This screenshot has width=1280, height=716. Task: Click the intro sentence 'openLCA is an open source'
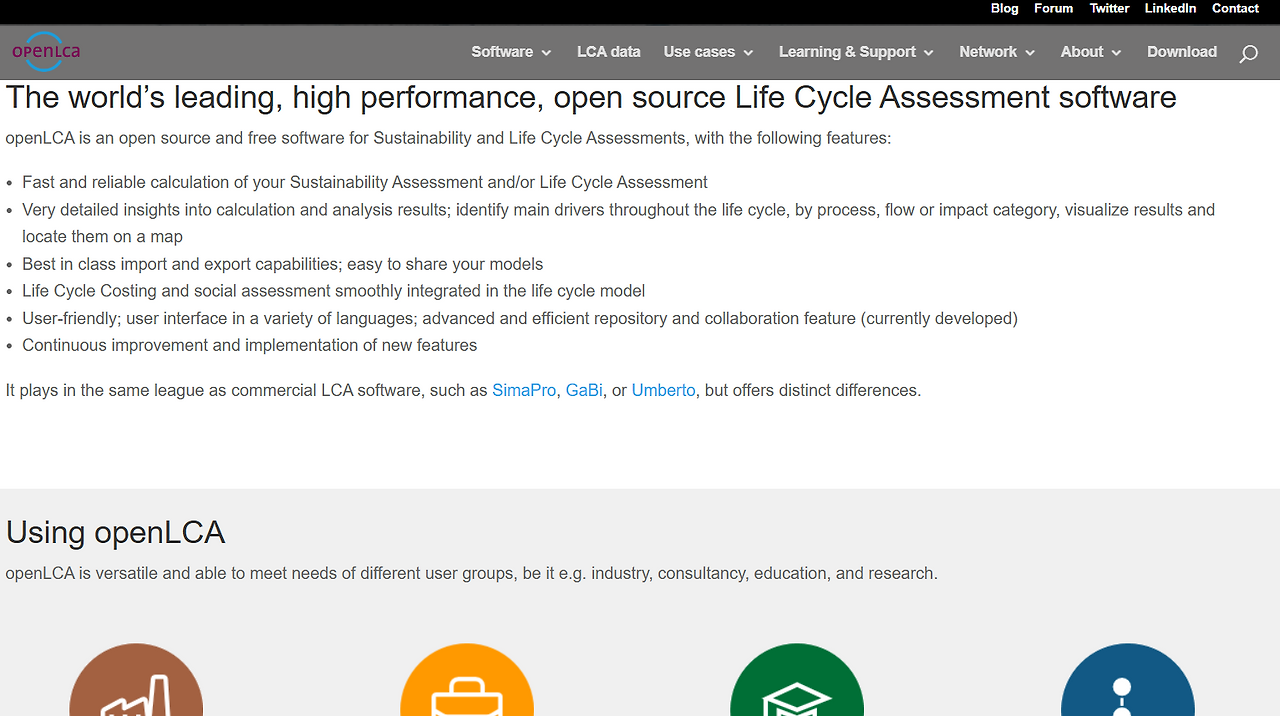tap(448, 138)
